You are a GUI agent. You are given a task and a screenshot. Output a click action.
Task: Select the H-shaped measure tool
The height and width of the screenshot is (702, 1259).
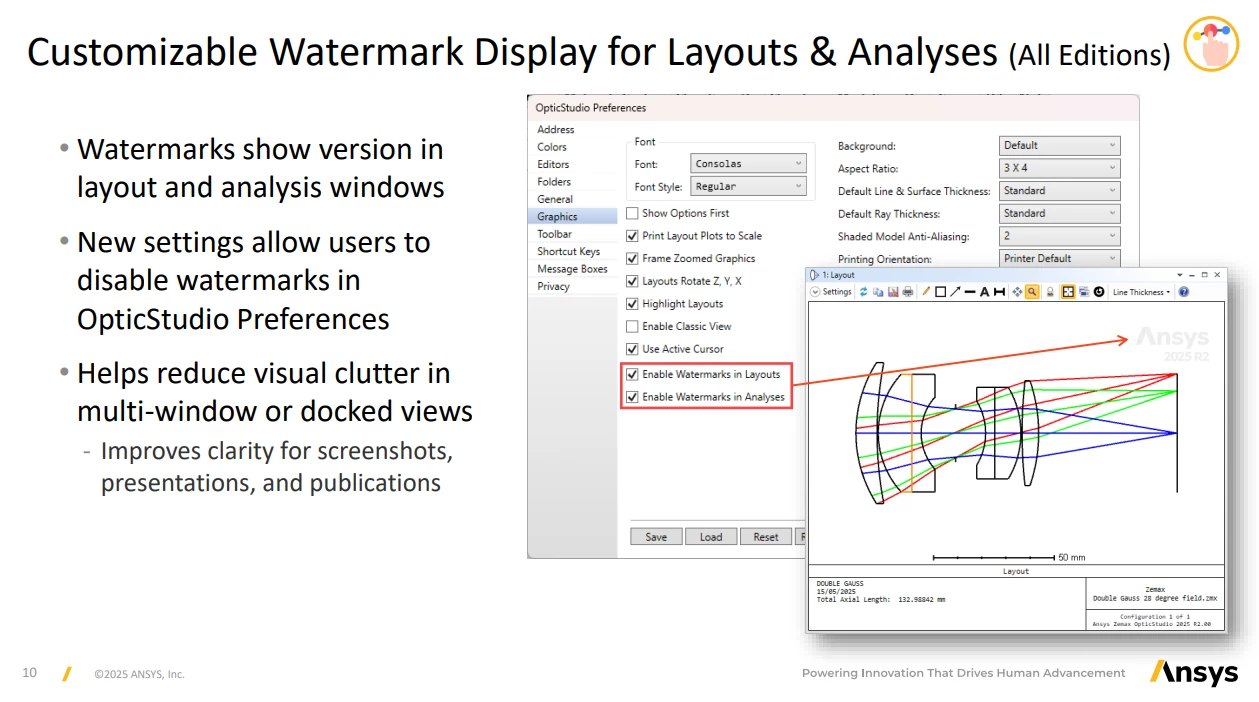[x=999, y=292]
